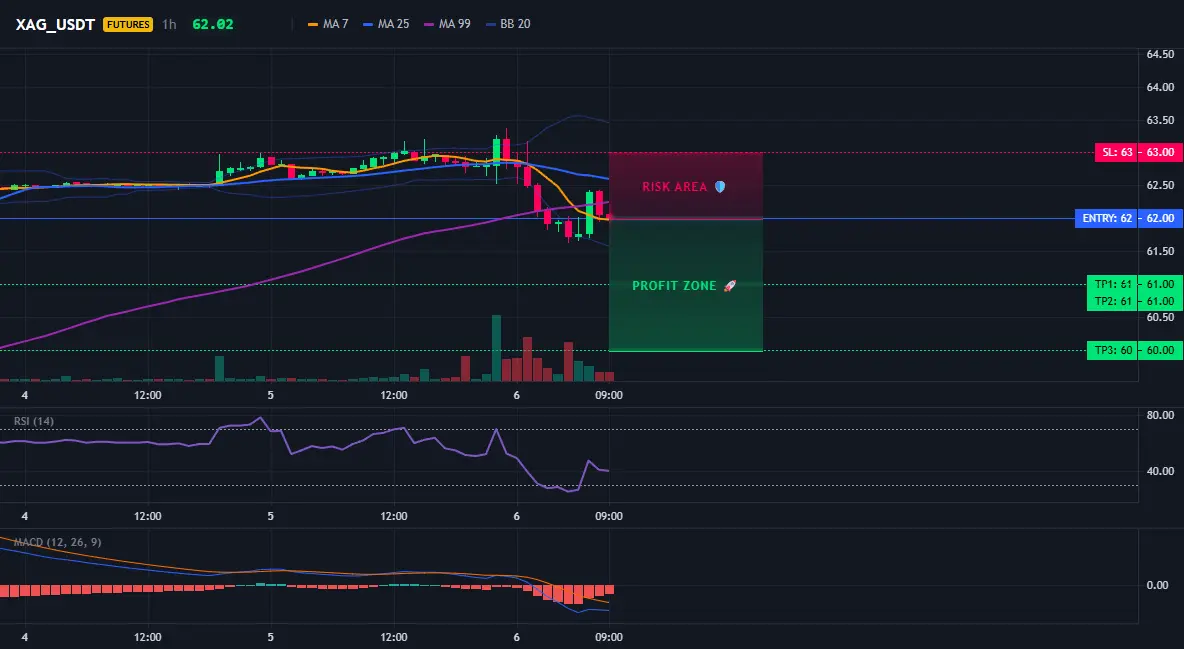Click the blue MA 25 color dash in legend
The image size is (1184, 649).
368,24
